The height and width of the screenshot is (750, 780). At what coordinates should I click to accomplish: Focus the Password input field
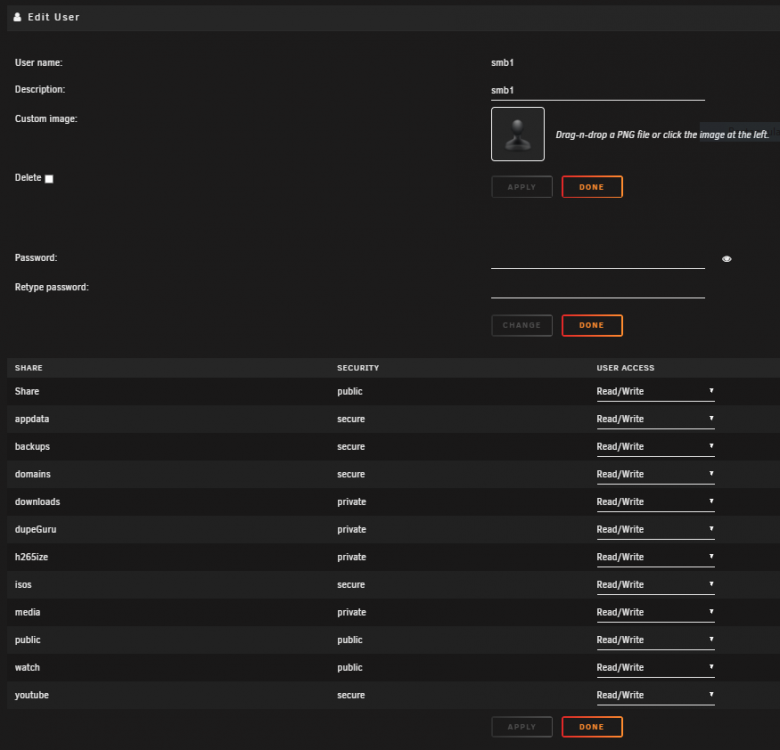coord(597,259)
